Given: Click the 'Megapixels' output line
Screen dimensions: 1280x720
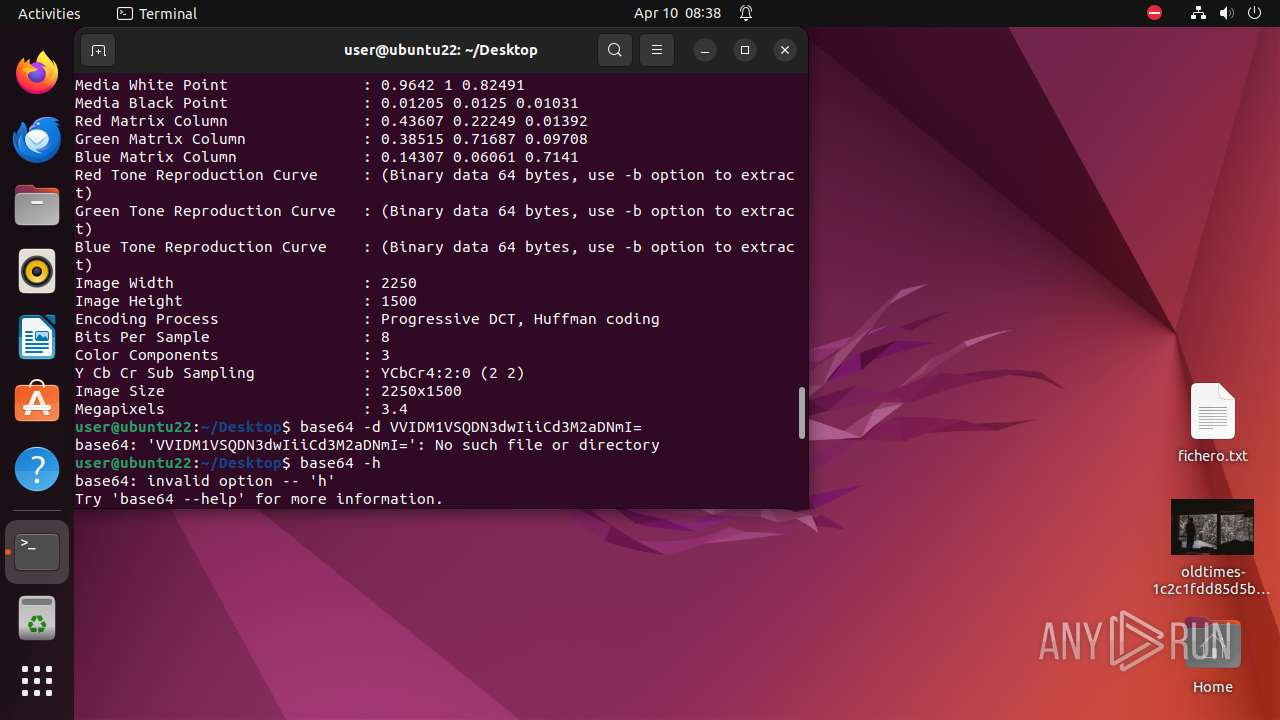Looking at the screenshot, I should pyautogui.click(x=241, y=409).
